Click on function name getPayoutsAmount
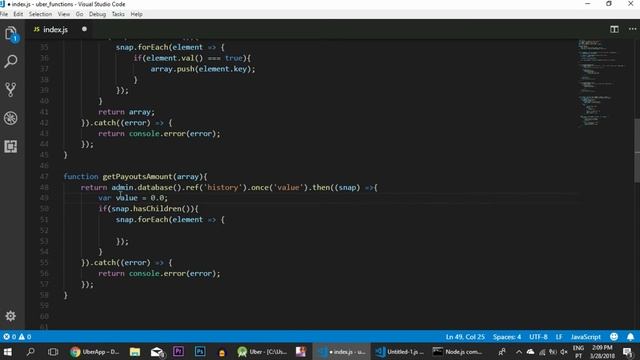640x360 pixels. point(137,176)
